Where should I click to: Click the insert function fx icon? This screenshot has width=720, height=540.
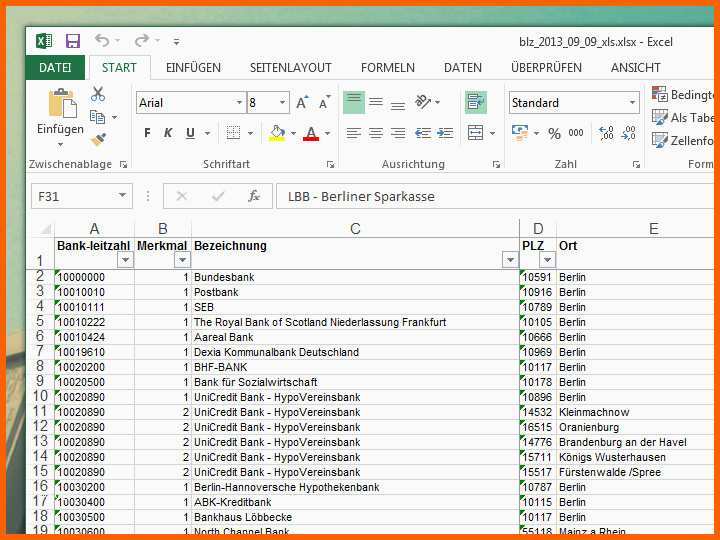tap(253, 197)
